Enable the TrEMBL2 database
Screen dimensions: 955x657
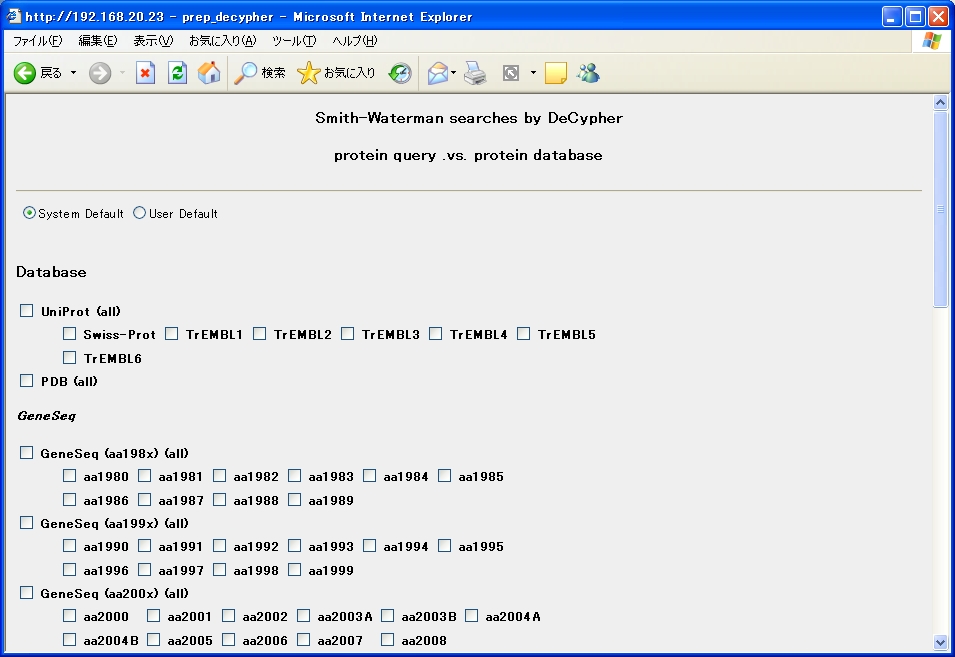click(259, 334)
